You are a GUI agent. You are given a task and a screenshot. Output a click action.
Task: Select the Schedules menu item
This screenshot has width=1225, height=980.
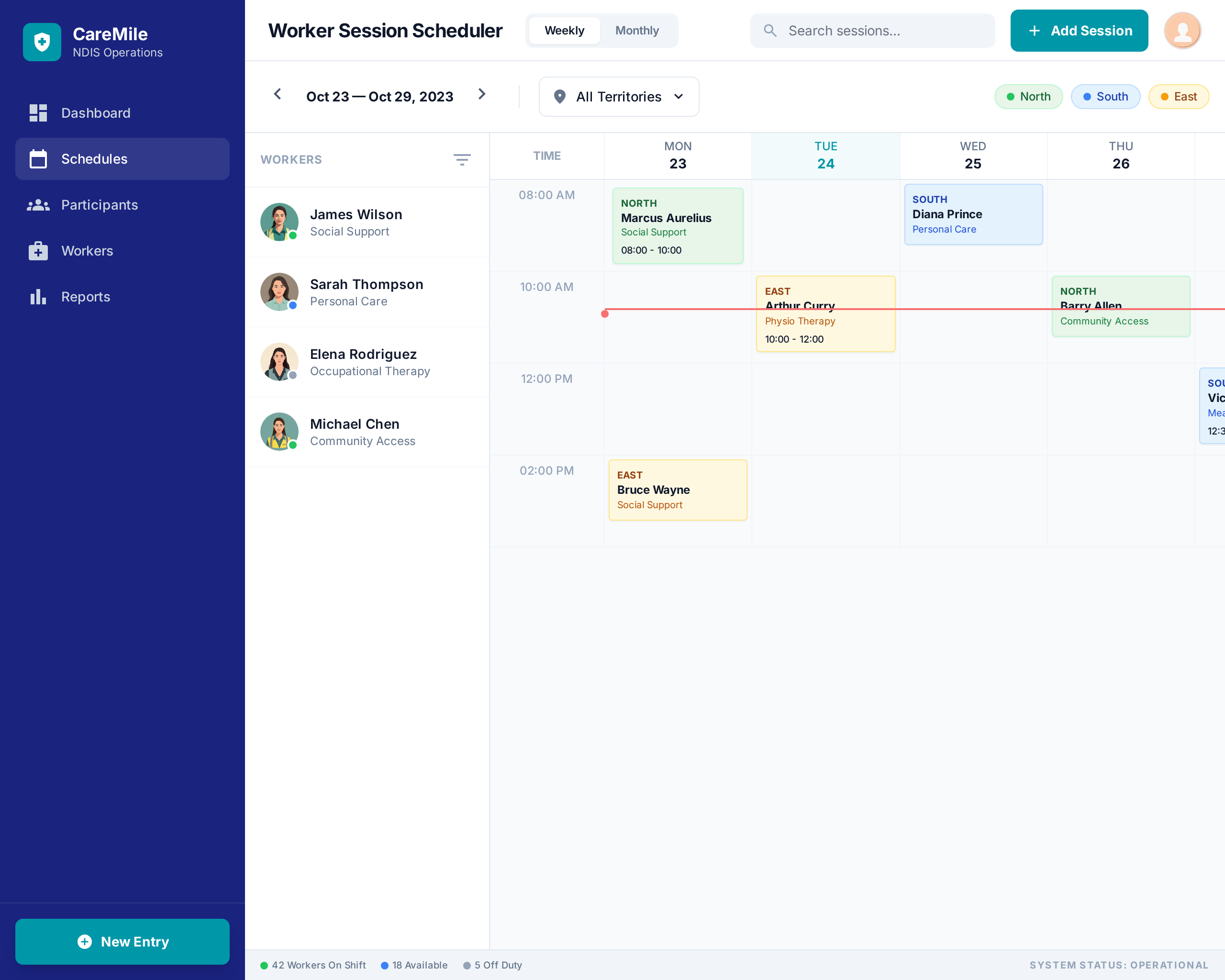click(122, 159)
